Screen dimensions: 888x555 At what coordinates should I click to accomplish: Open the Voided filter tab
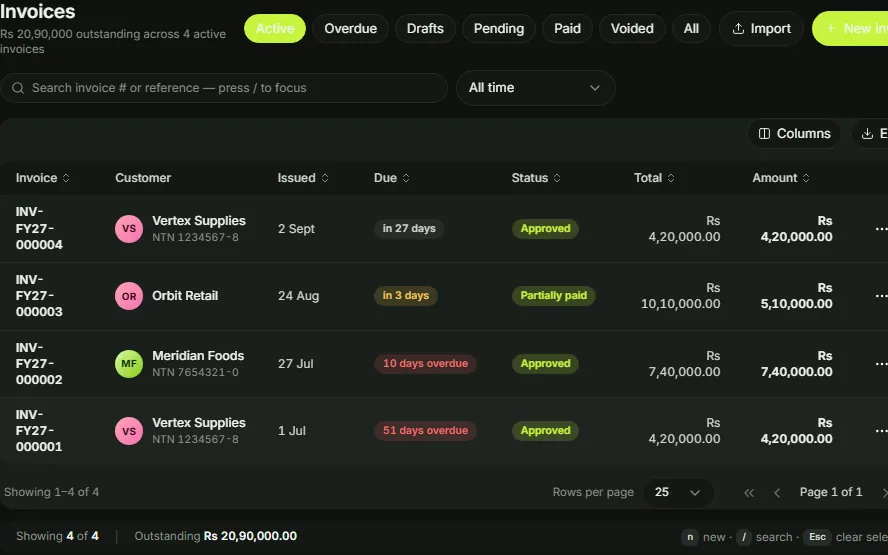[x=632, y=28]
